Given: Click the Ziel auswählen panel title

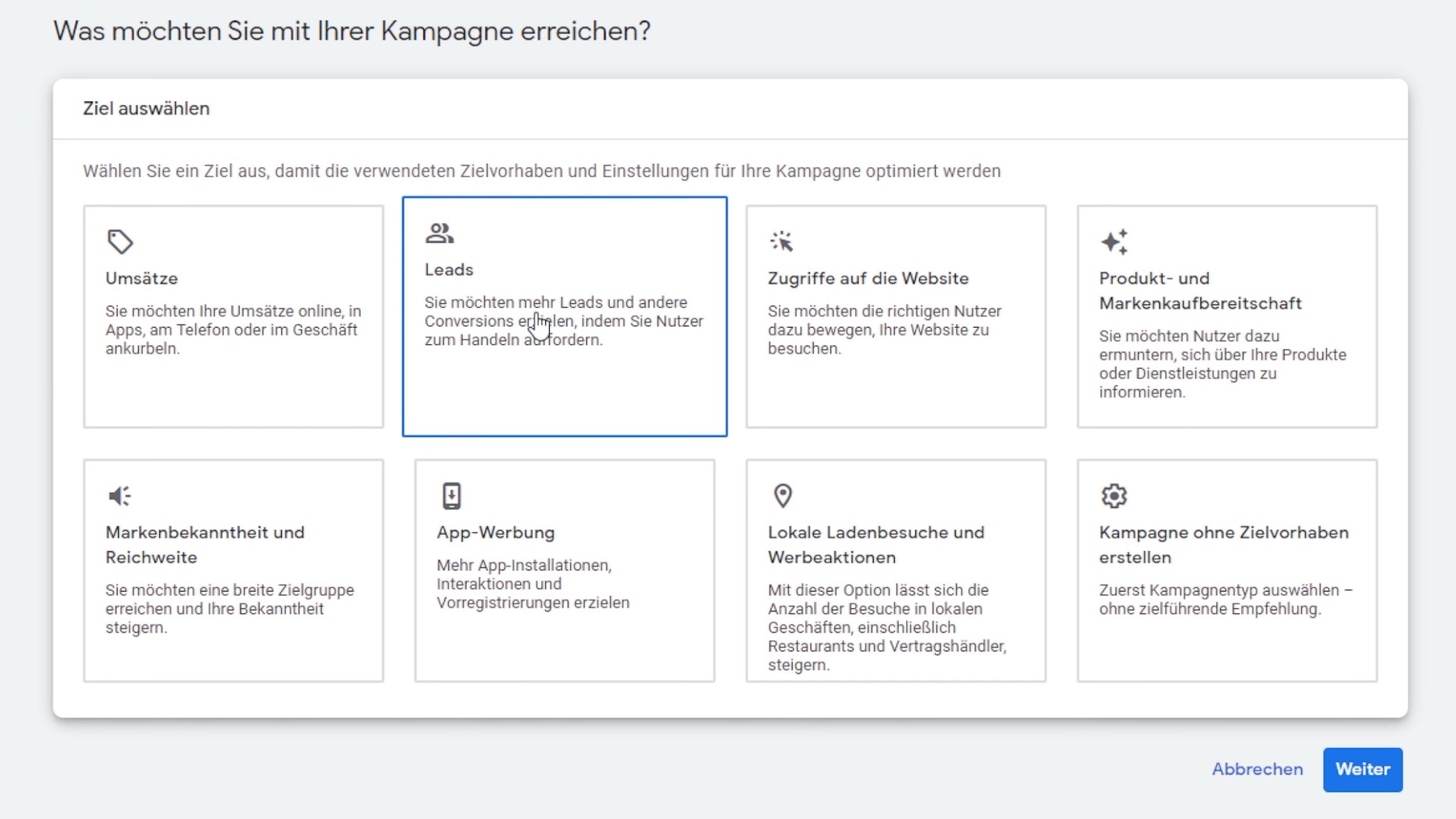Looking at the screenshot, I should point(146,108).
